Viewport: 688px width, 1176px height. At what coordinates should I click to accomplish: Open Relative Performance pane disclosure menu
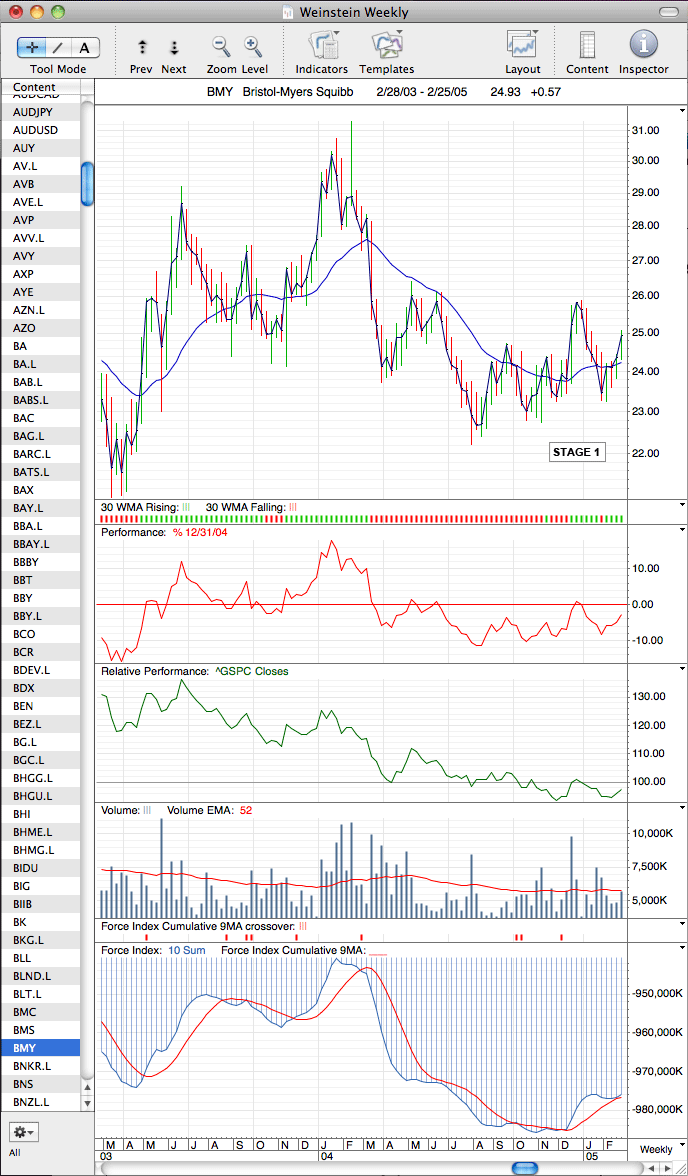682,668
